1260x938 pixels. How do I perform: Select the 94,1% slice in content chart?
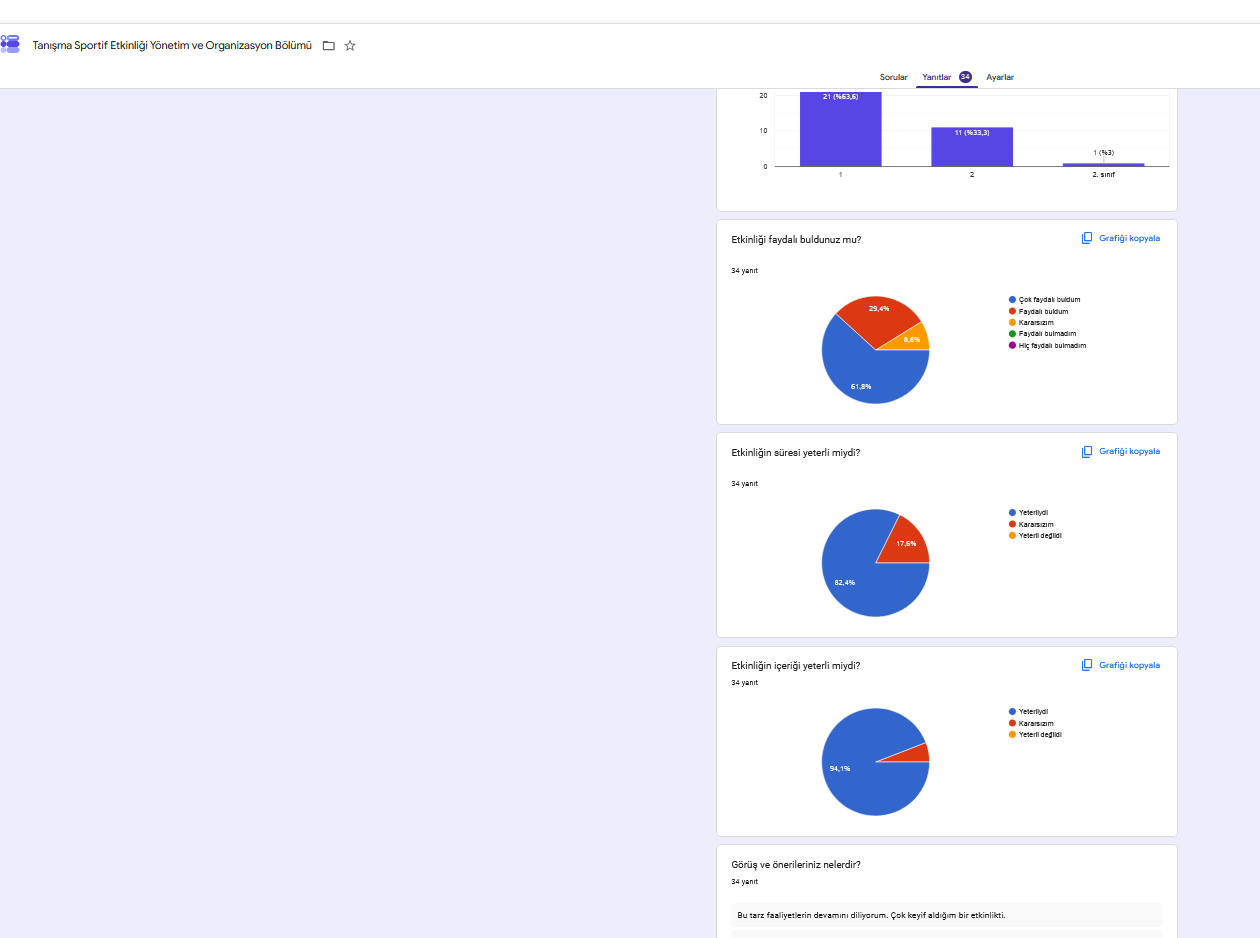pyautogui.click(x=866, y=770)
